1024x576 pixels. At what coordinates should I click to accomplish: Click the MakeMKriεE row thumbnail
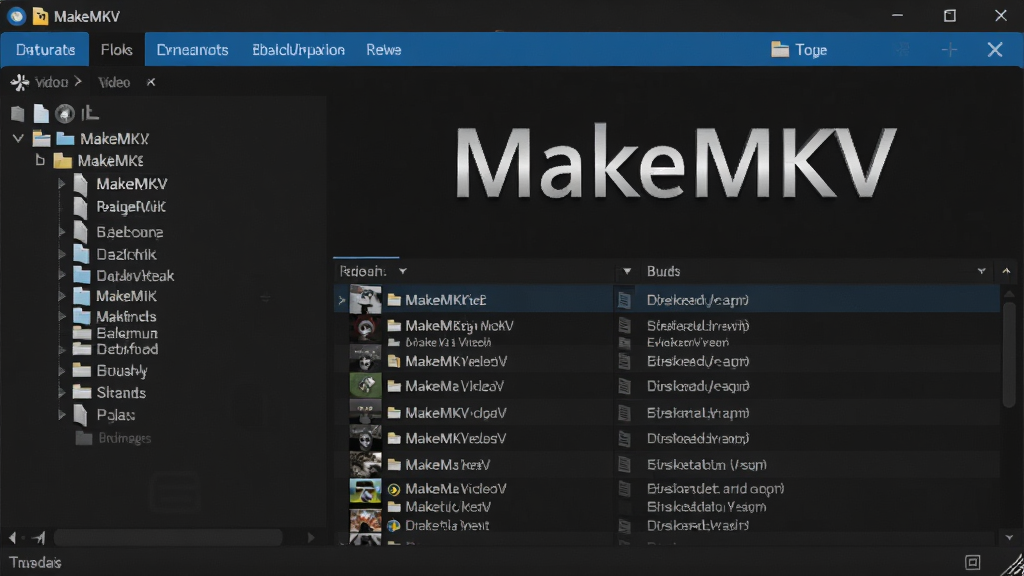[x=365, y=300]
